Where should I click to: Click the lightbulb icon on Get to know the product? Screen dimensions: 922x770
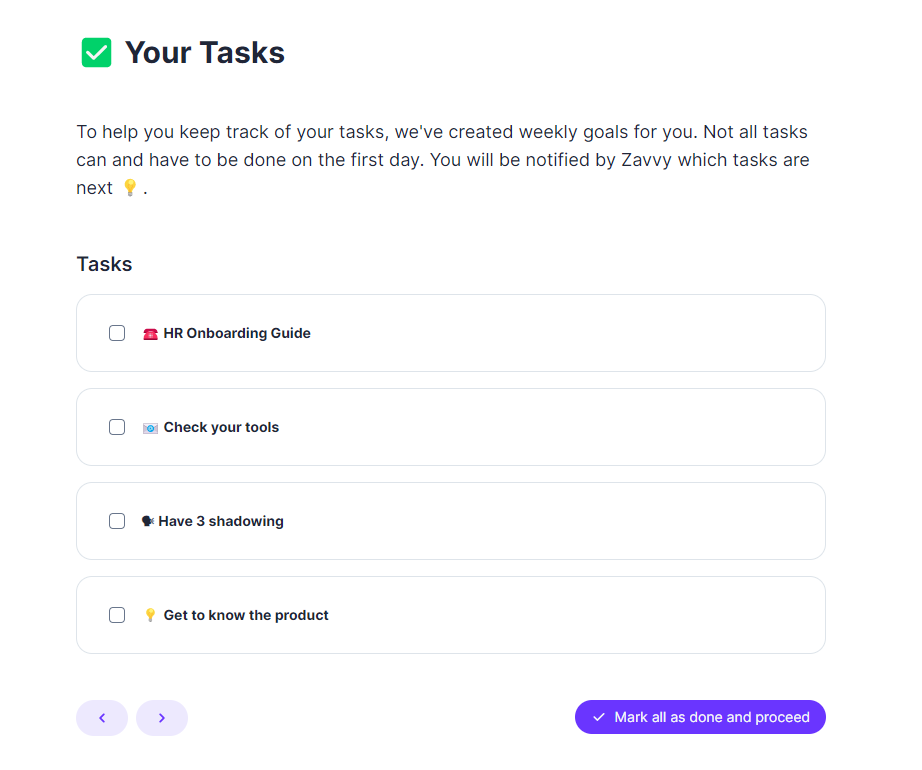tap(150, 615)
